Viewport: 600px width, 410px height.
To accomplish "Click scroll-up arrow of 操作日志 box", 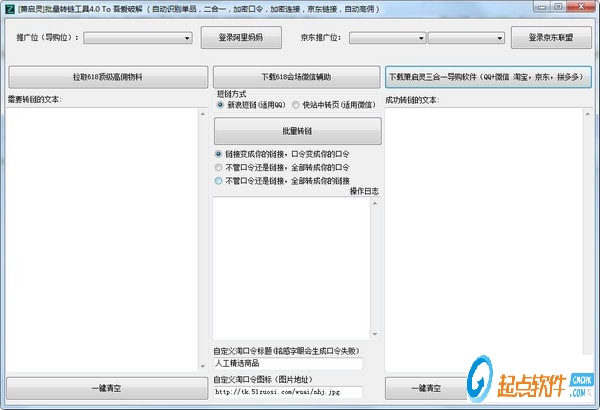I will tap(375, 203).
